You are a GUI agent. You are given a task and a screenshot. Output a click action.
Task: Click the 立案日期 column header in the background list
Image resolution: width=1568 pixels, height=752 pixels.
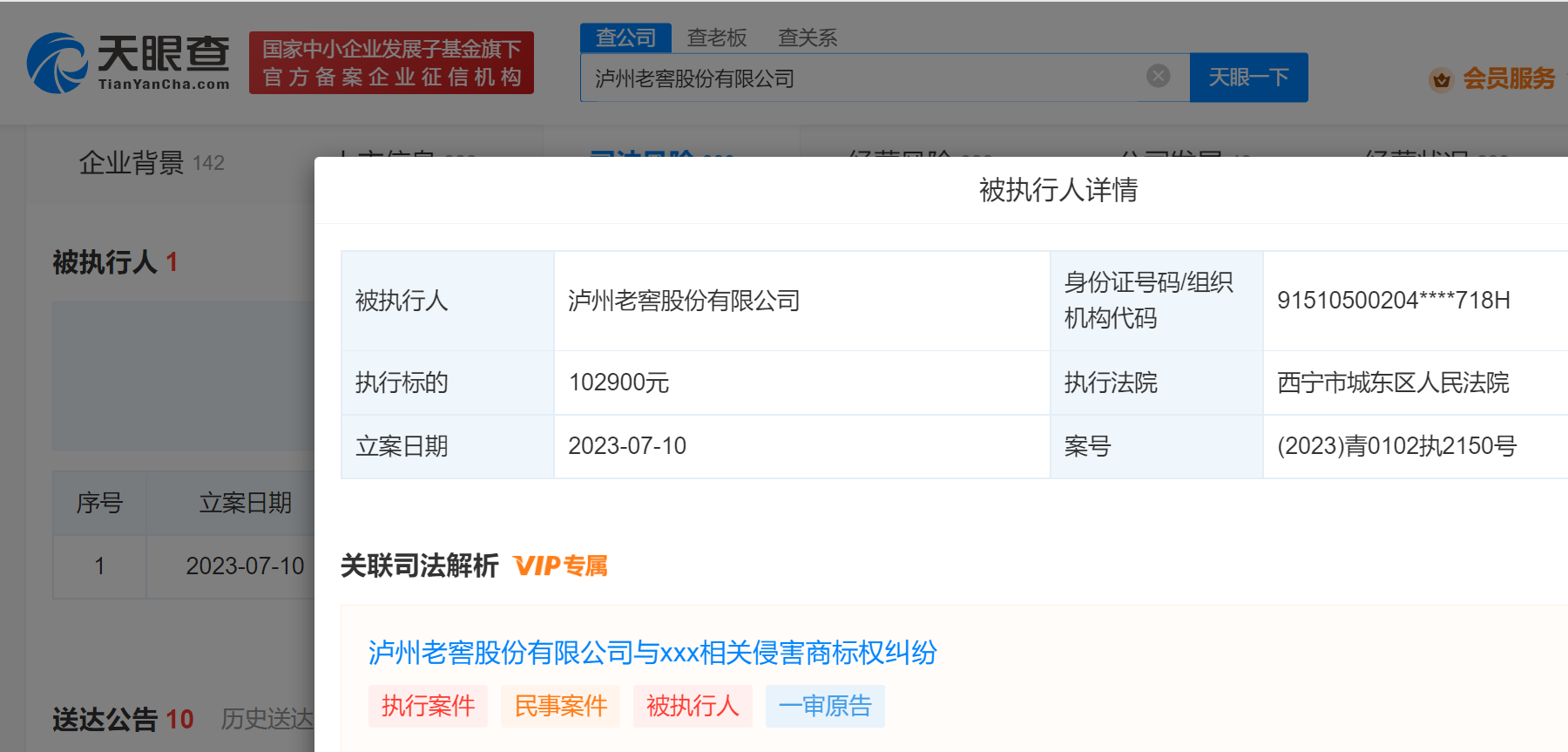coord(245,503)
